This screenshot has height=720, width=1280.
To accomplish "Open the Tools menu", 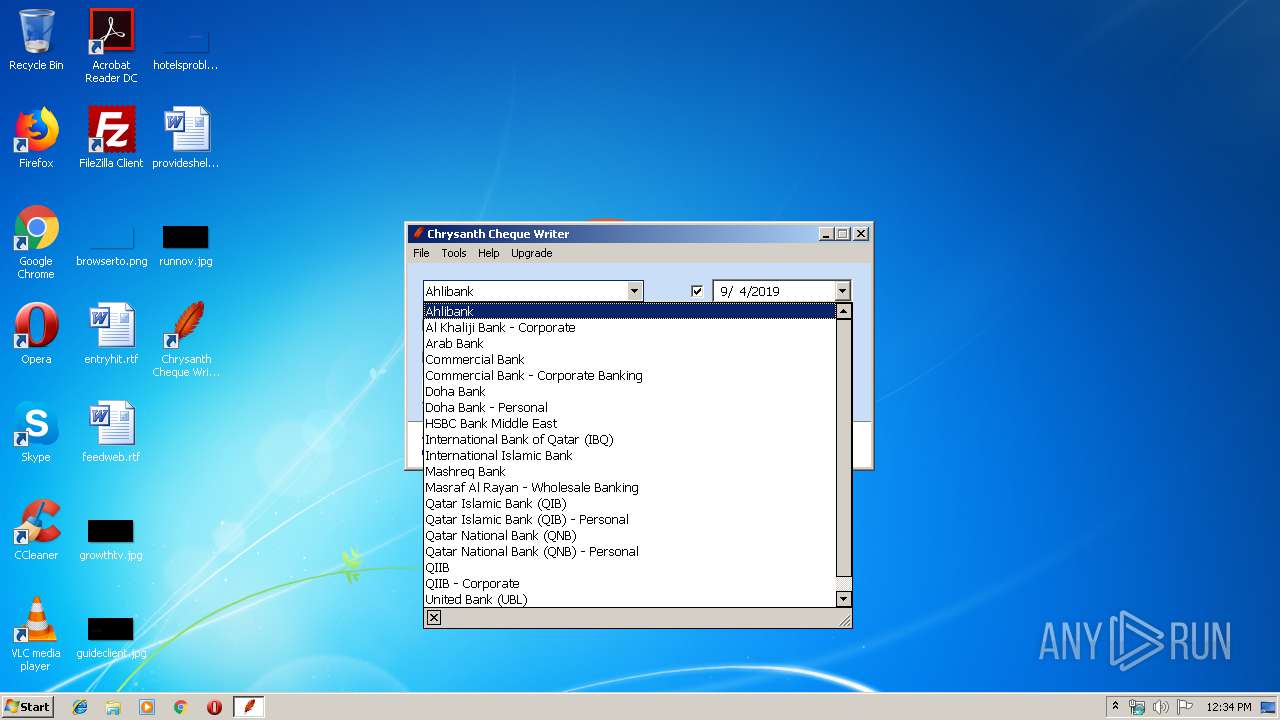I will tap(454, 253).
